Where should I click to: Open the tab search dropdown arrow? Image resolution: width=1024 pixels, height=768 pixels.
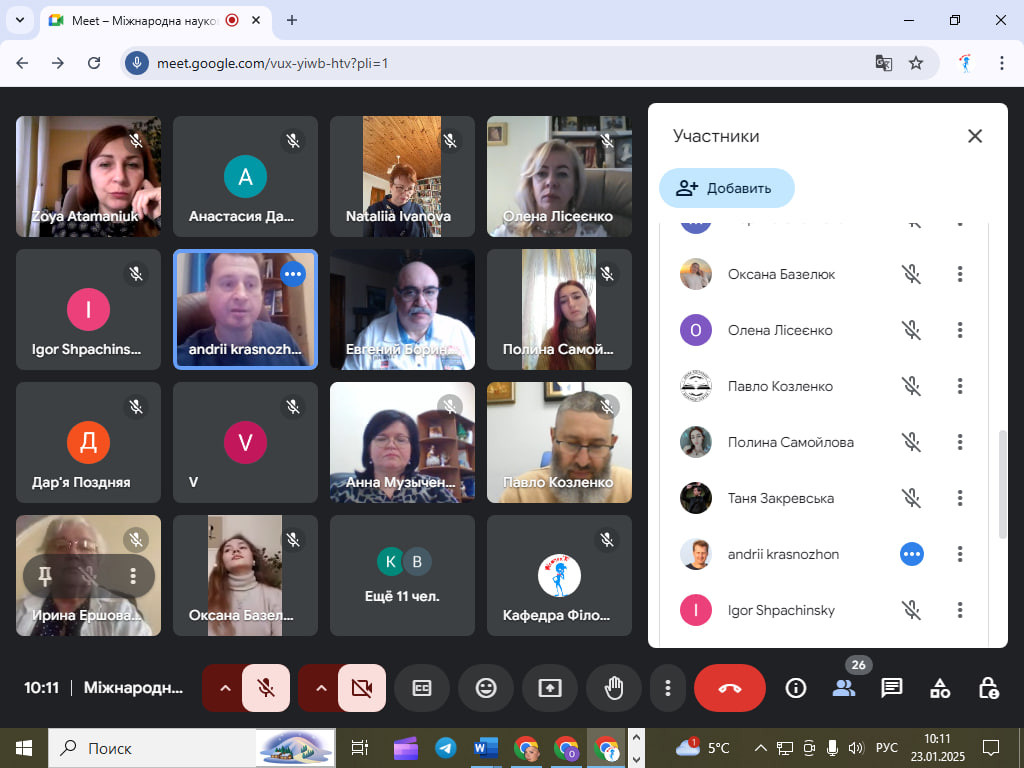(20, 20)
